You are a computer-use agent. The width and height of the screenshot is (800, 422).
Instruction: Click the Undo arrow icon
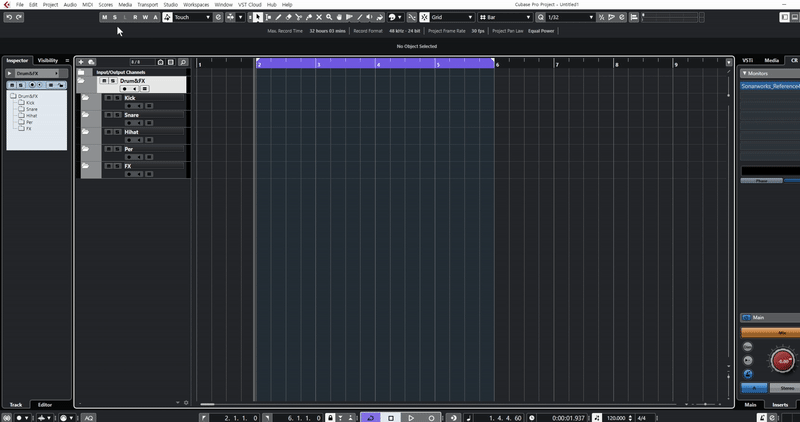(x=9, y=17)
